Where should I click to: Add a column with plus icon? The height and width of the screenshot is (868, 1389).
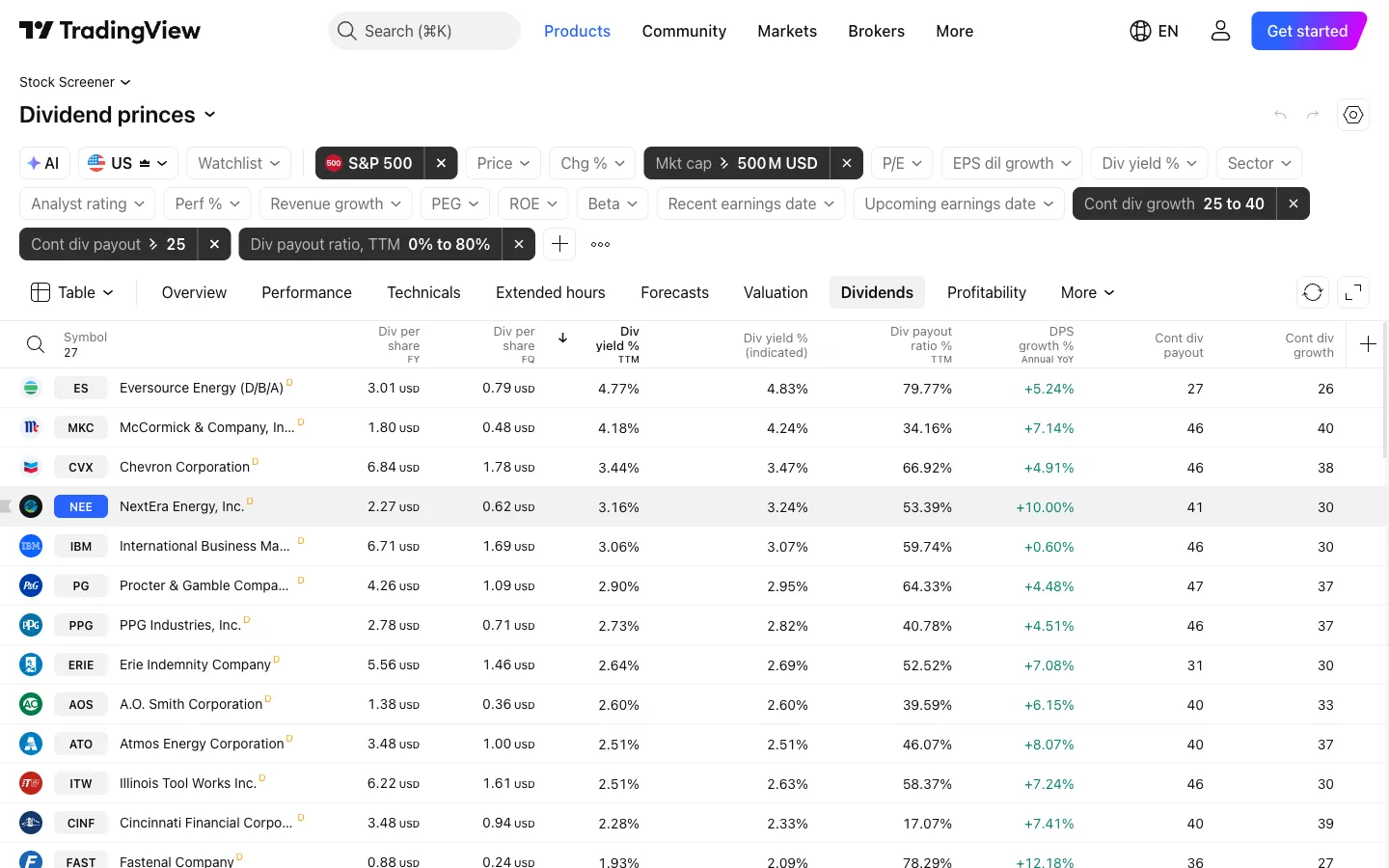1368,344
